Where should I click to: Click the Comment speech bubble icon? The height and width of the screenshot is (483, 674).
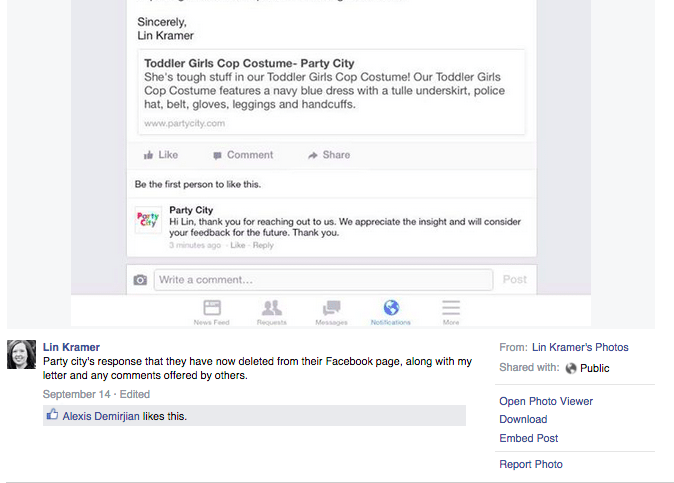(217, 155)
